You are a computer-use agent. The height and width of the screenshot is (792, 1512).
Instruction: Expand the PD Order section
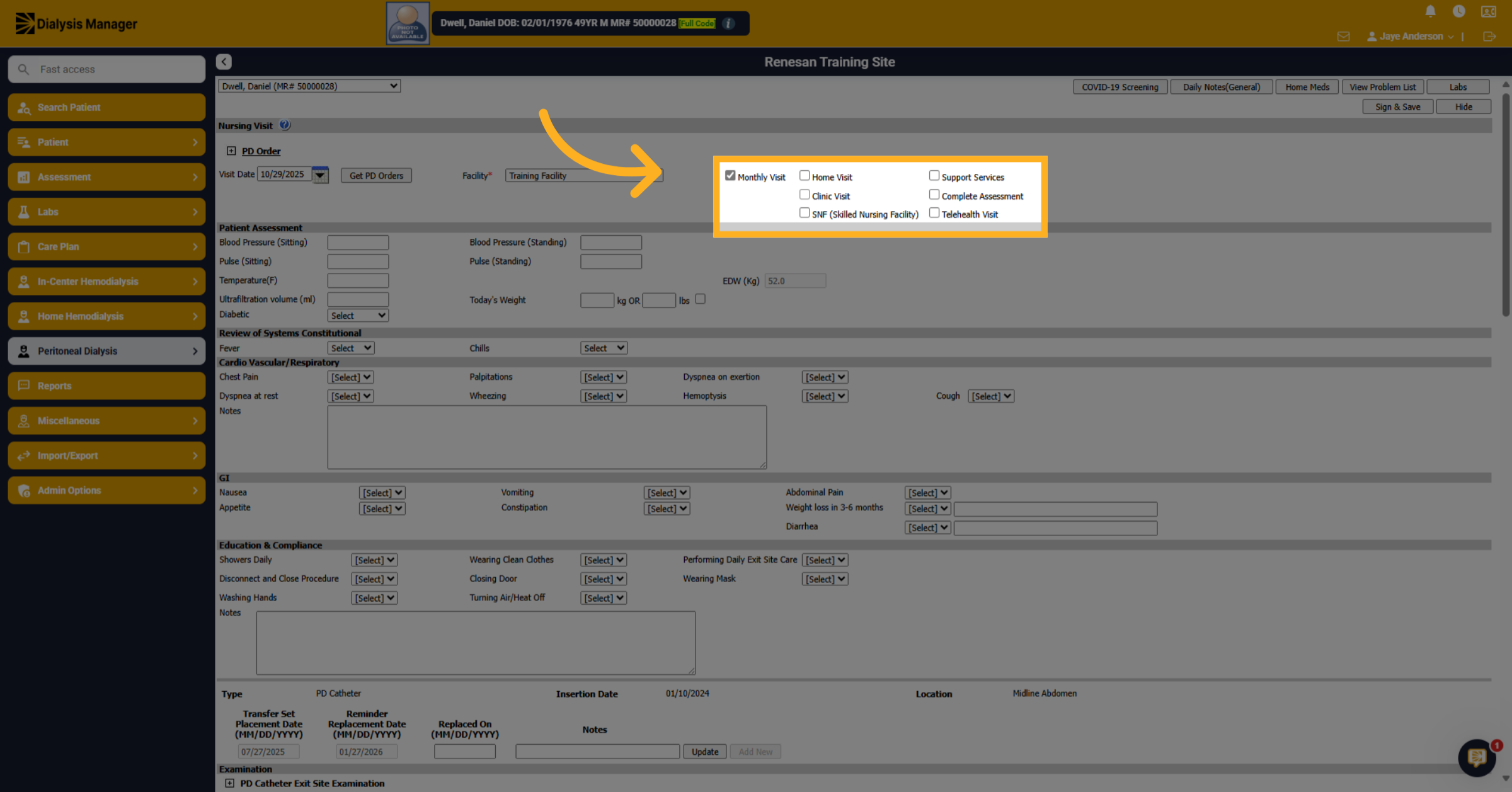pos(231,151)
